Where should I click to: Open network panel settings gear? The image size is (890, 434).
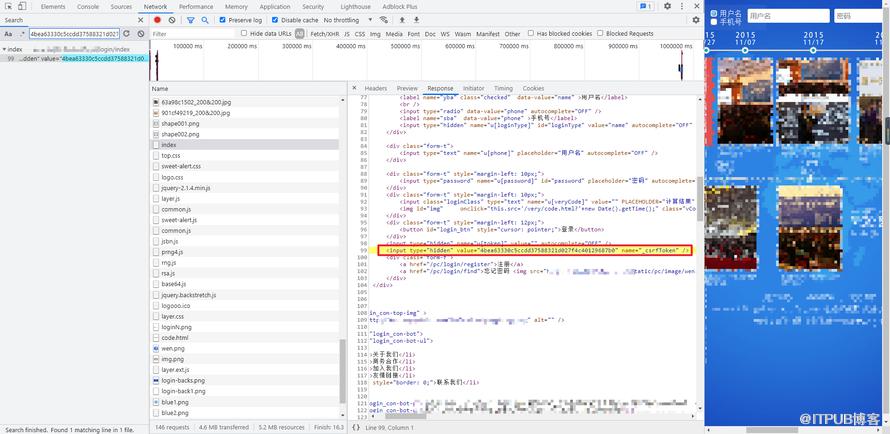(x=696, y=20)
